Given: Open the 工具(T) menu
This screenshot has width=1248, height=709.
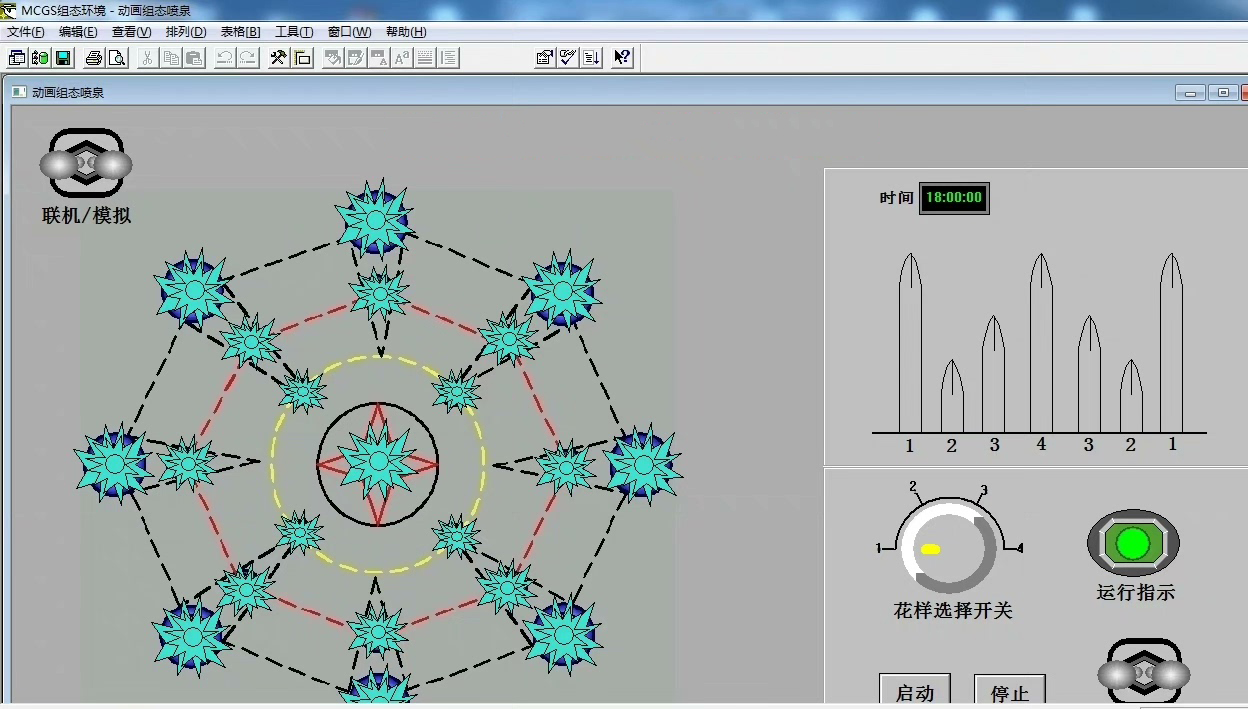Looking at the screenshot, I should pos(294,32).
